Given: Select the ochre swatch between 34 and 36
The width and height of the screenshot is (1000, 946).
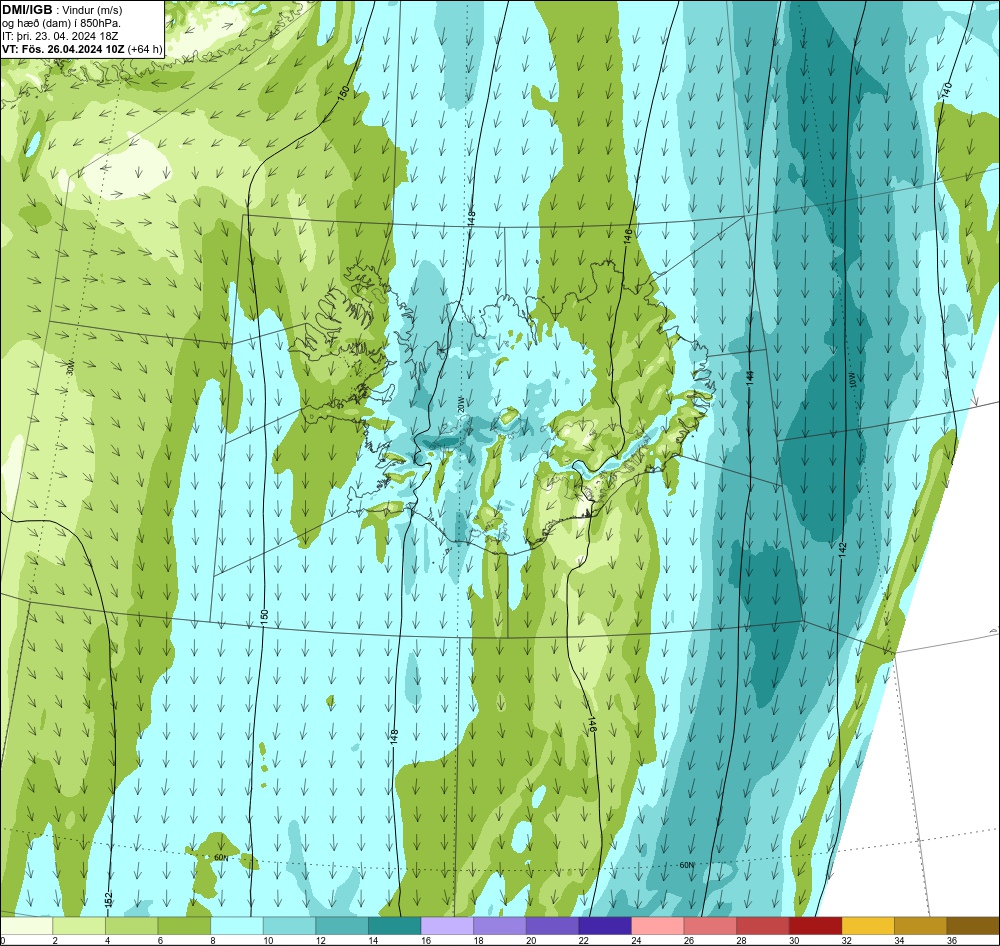Looking at the screenshot, I should click(x=921, y=926).
